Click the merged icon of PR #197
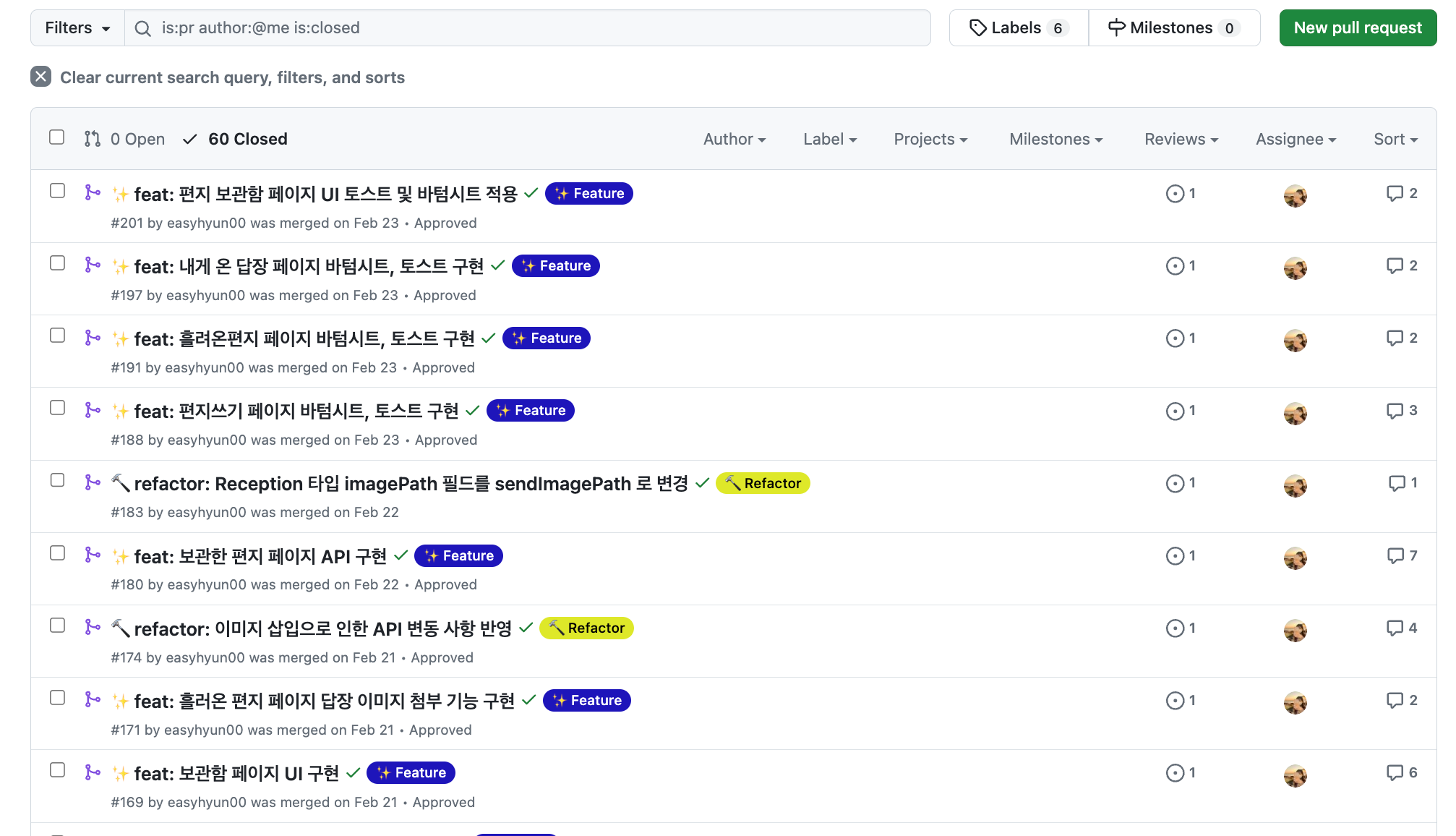1456x836 pixels. pyautogui.click(x=93, y=265)
